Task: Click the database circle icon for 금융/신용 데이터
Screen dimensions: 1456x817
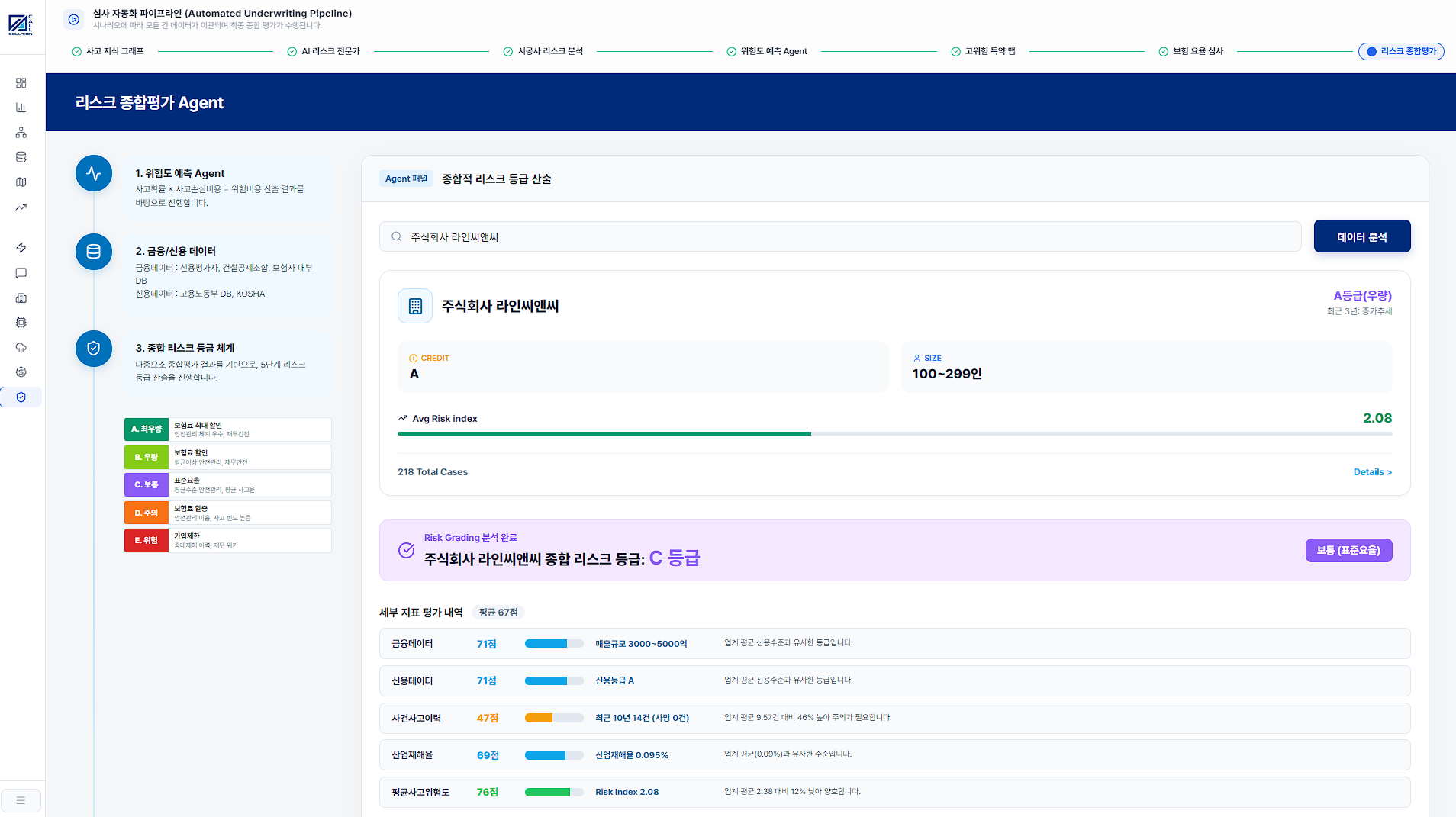Action: pos(94,252)
